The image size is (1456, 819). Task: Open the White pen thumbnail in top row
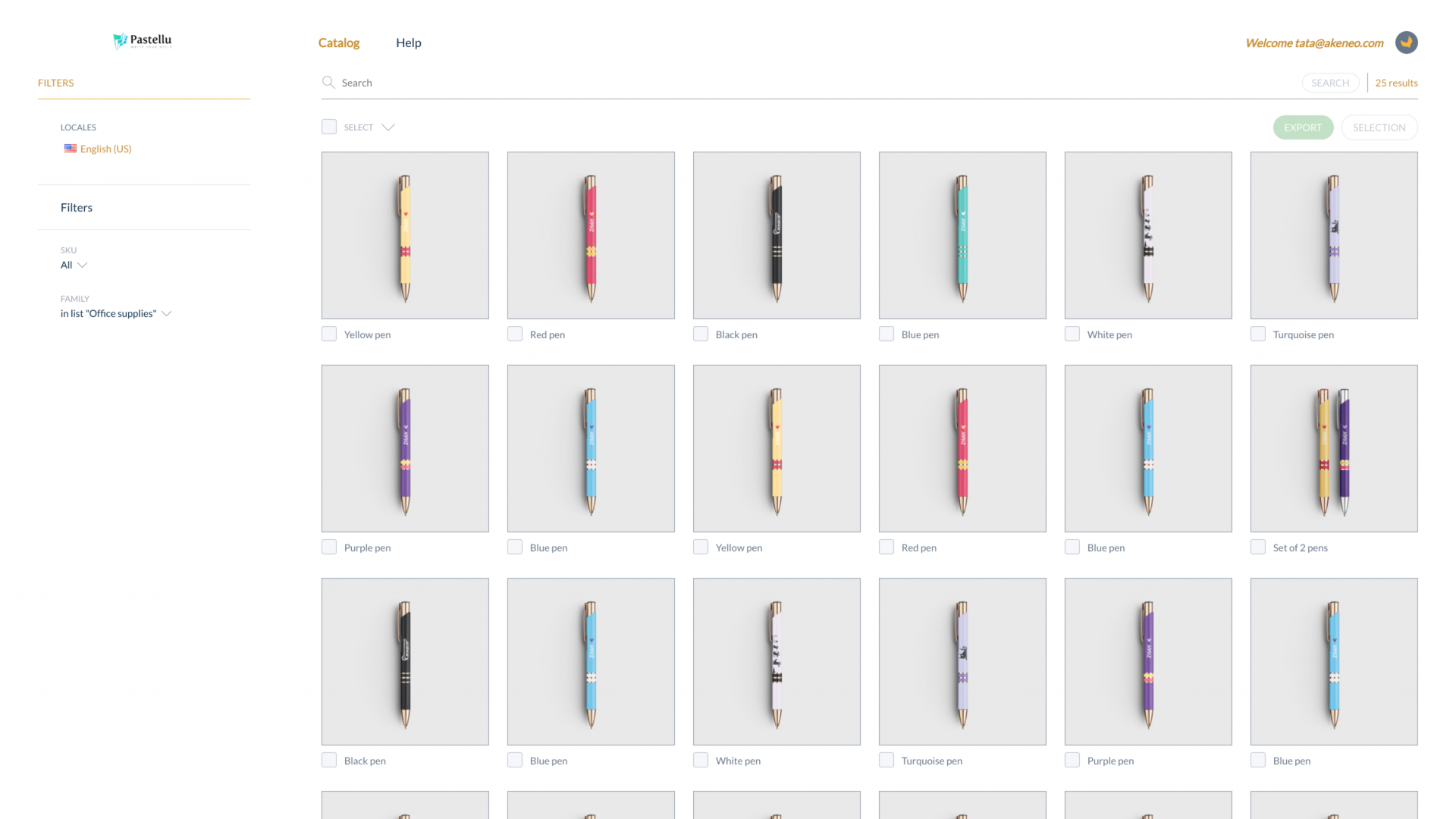pos(1147,235)
